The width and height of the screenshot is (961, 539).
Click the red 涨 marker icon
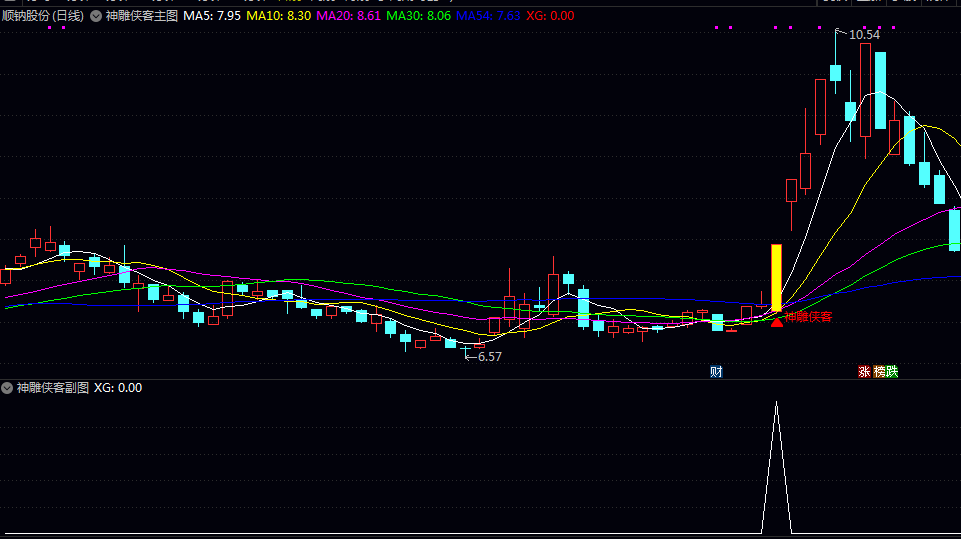click(864, 371)
